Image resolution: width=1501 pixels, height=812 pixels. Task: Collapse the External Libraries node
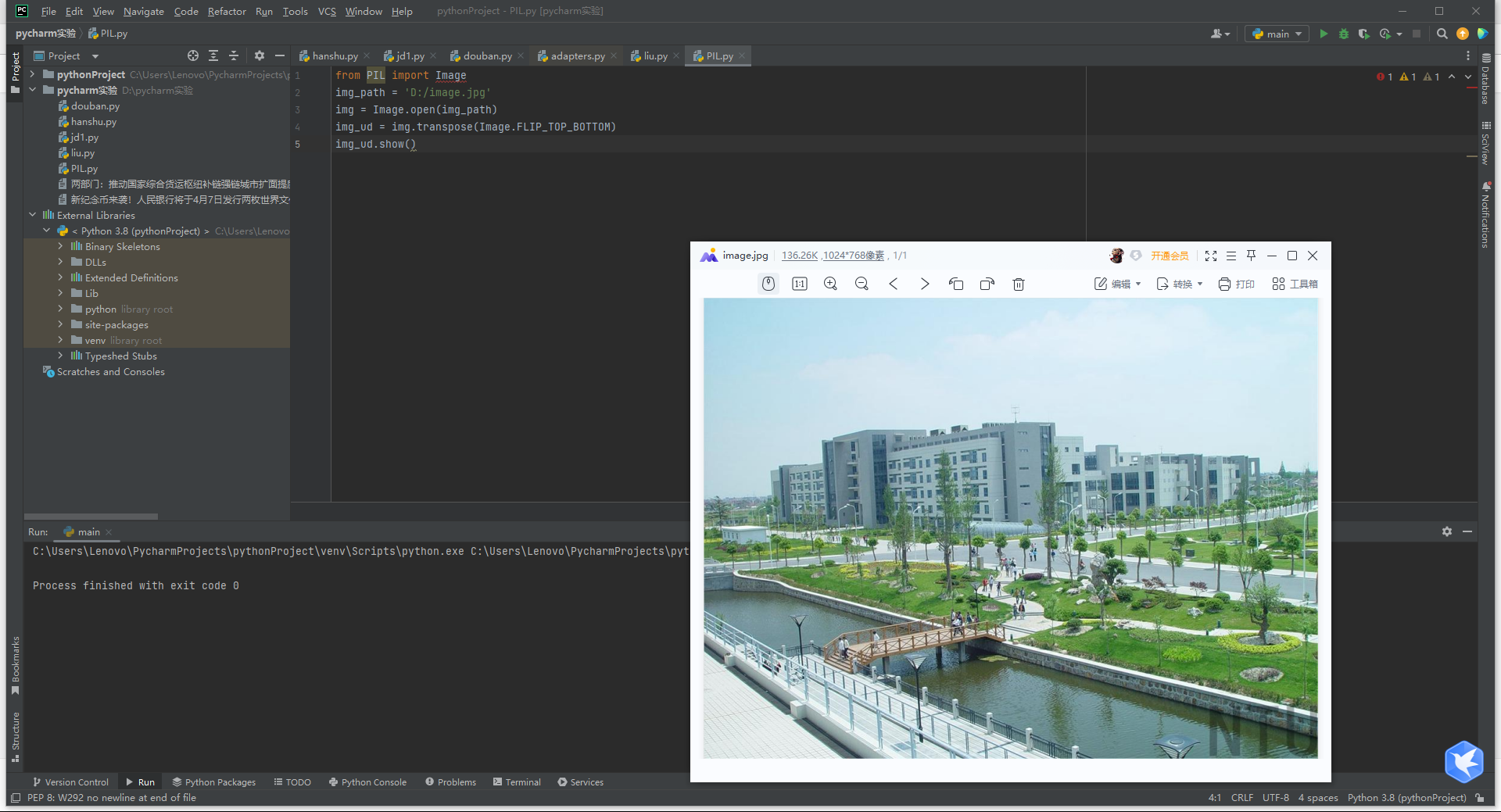tap(33, 215)
